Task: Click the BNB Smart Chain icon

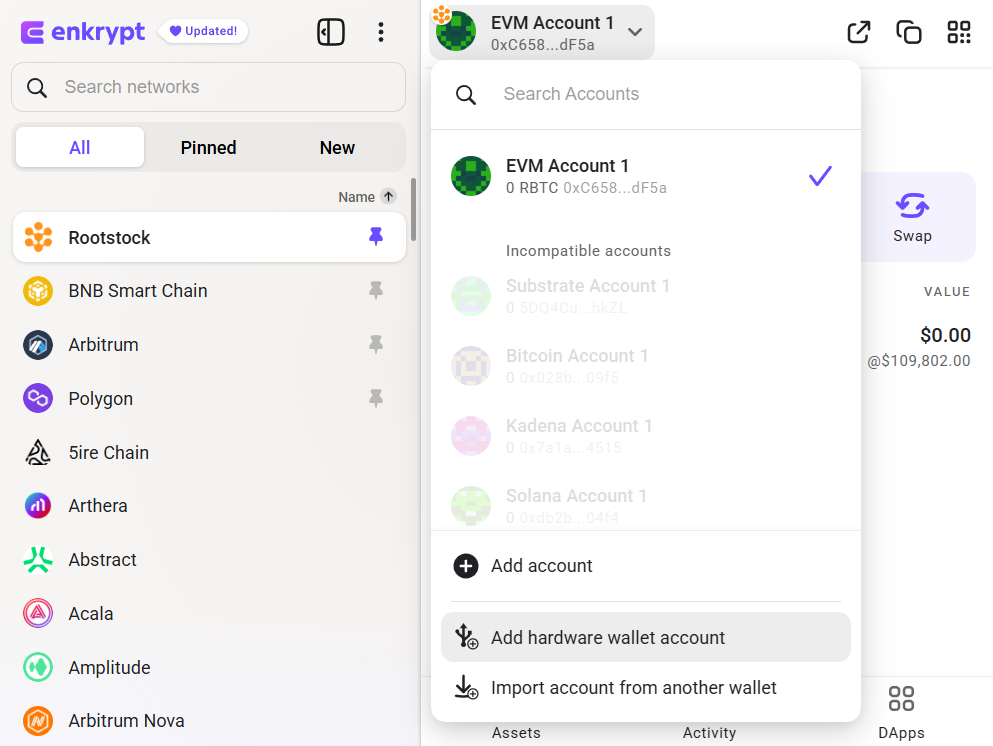Action: [x=38, y=291]
